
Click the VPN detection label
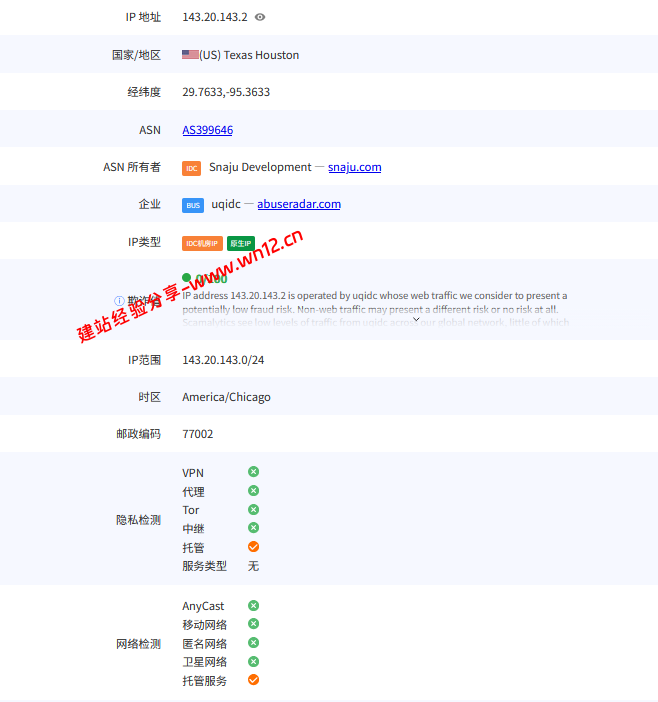[193, 473]
